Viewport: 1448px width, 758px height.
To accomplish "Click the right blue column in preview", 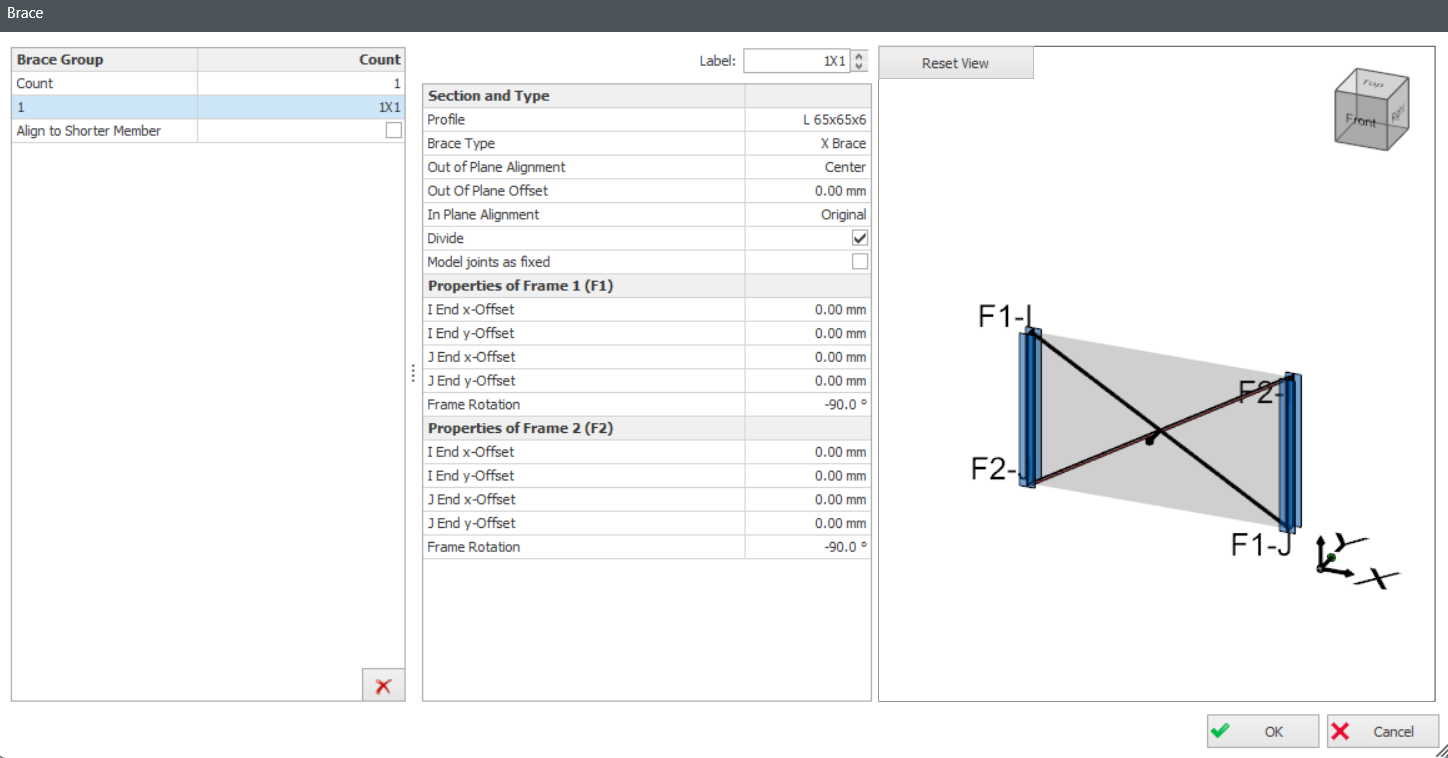I will pyautogui.click(x=1291, y=452).
